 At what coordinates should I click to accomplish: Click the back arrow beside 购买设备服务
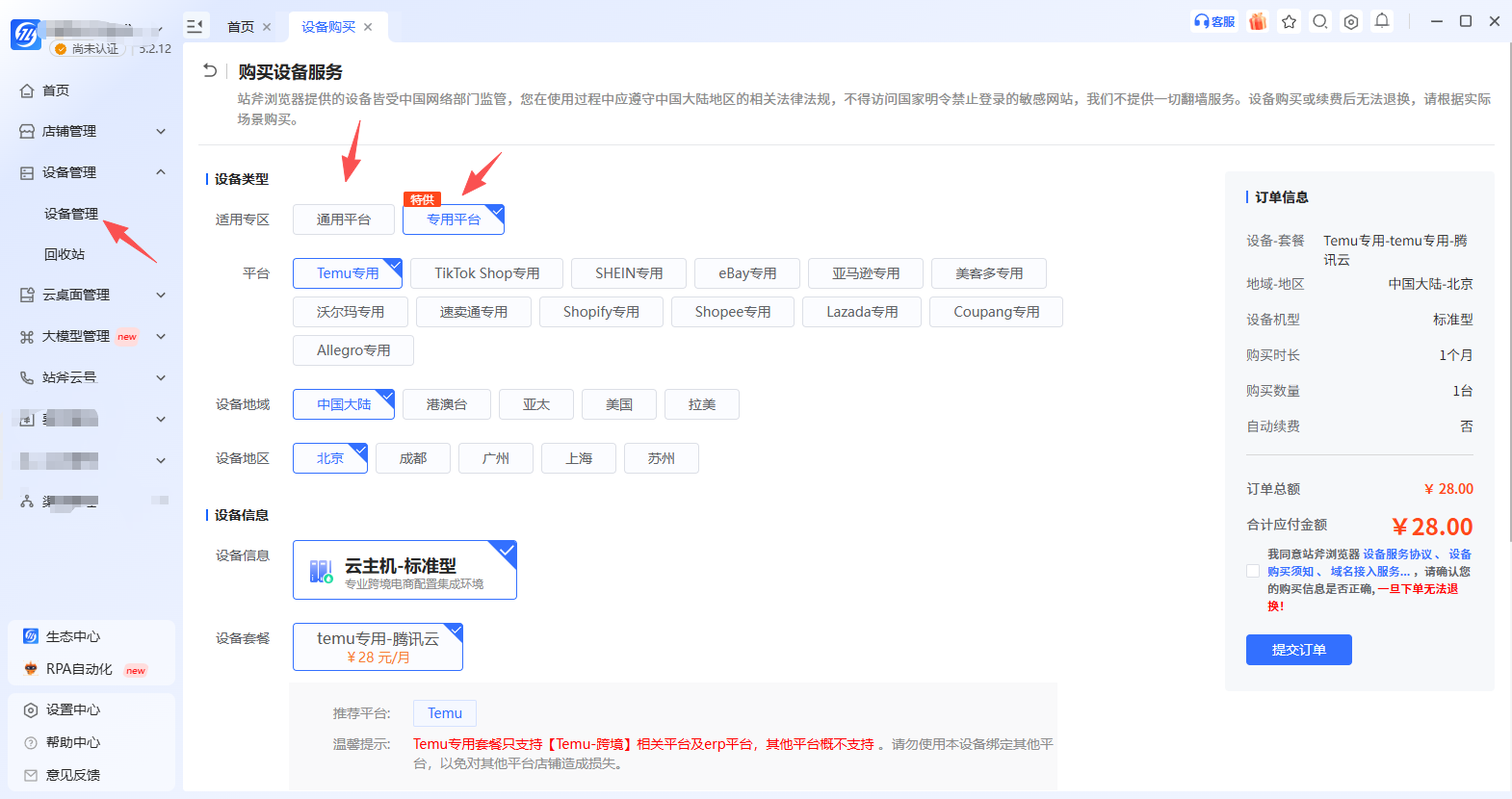pyautogui.click(x=210, y=70)
